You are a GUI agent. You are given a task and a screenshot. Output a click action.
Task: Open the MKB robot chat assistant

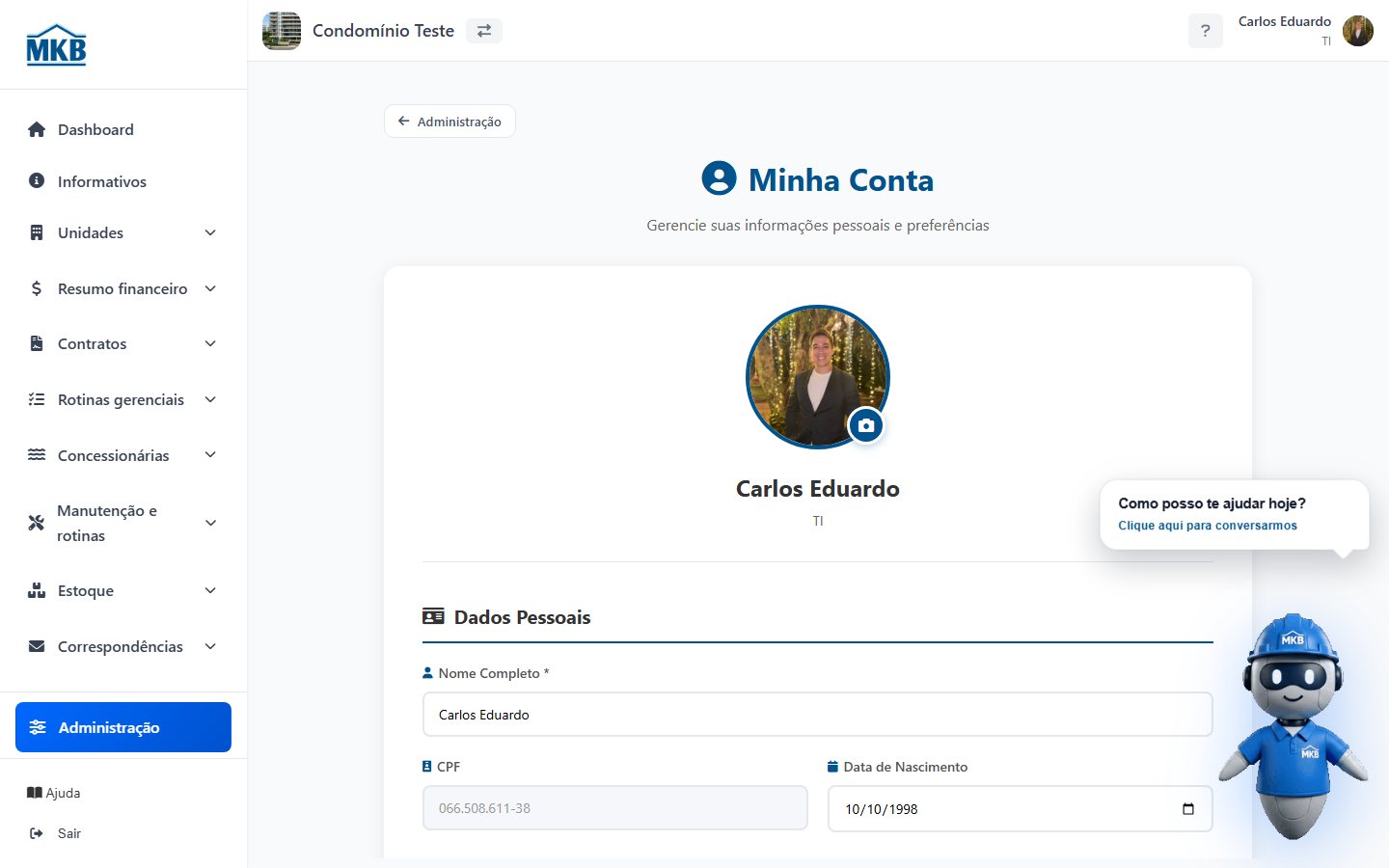[x=1293, y=725]
